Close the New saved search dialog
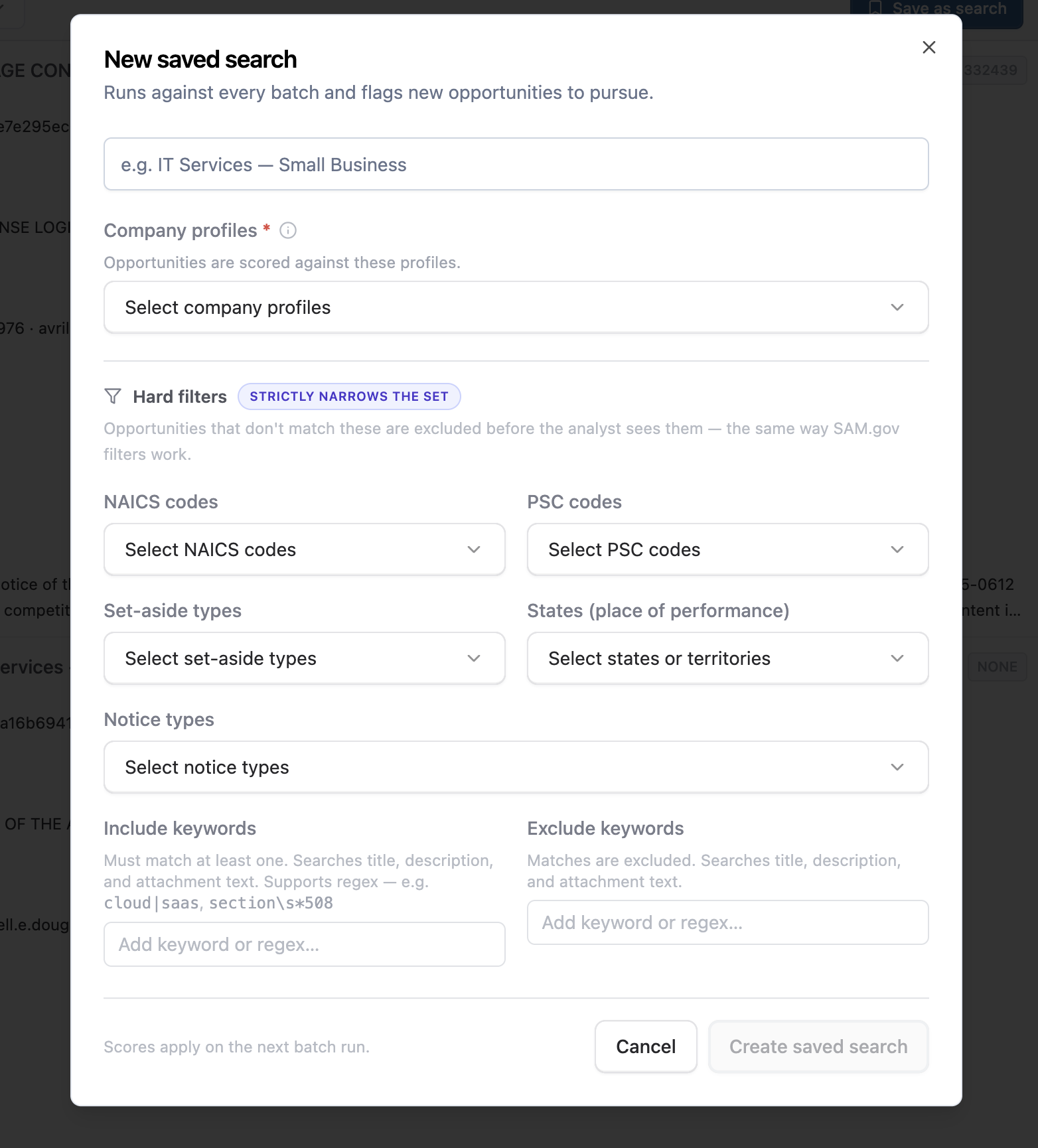This screenshot has height=1148, width=1038. [x=928, y=47]
